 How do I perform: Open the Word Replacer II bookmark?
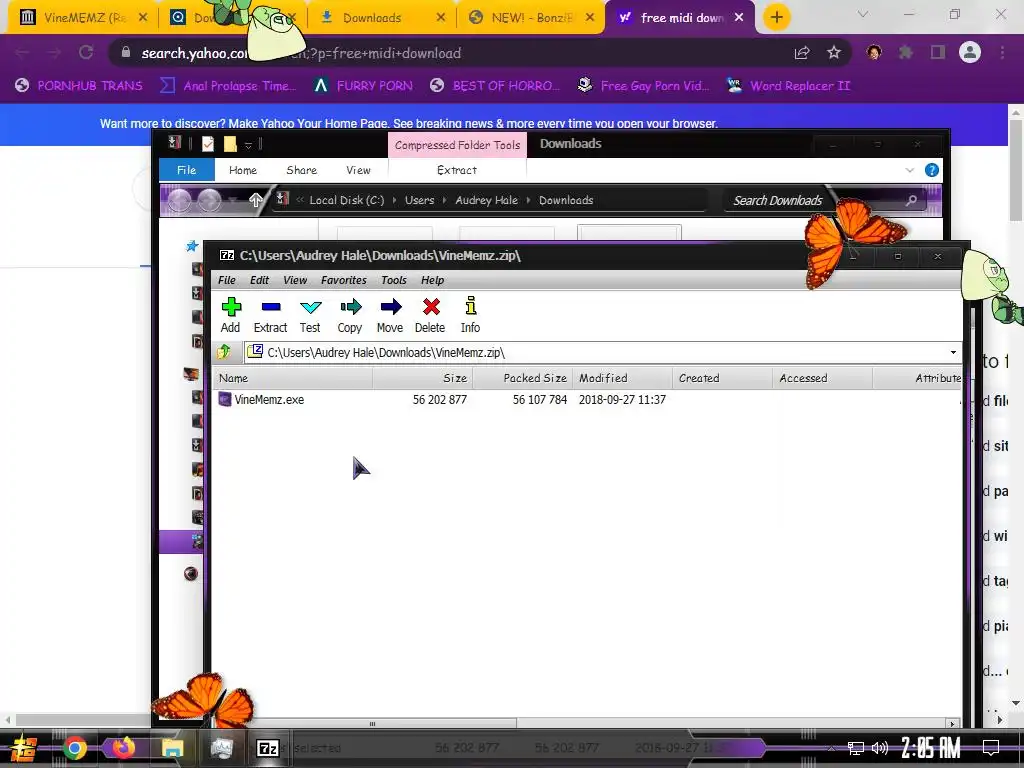pos(788,86)
